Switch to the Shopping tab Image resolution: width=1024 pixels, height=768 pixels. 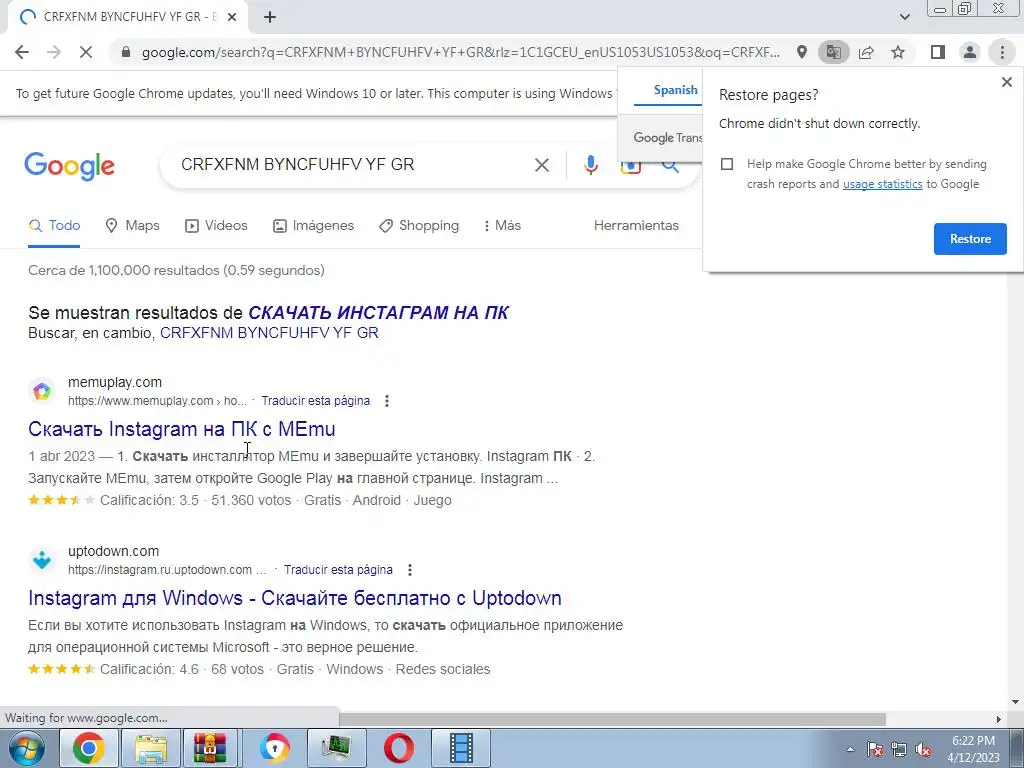click(x=419, y=226)
